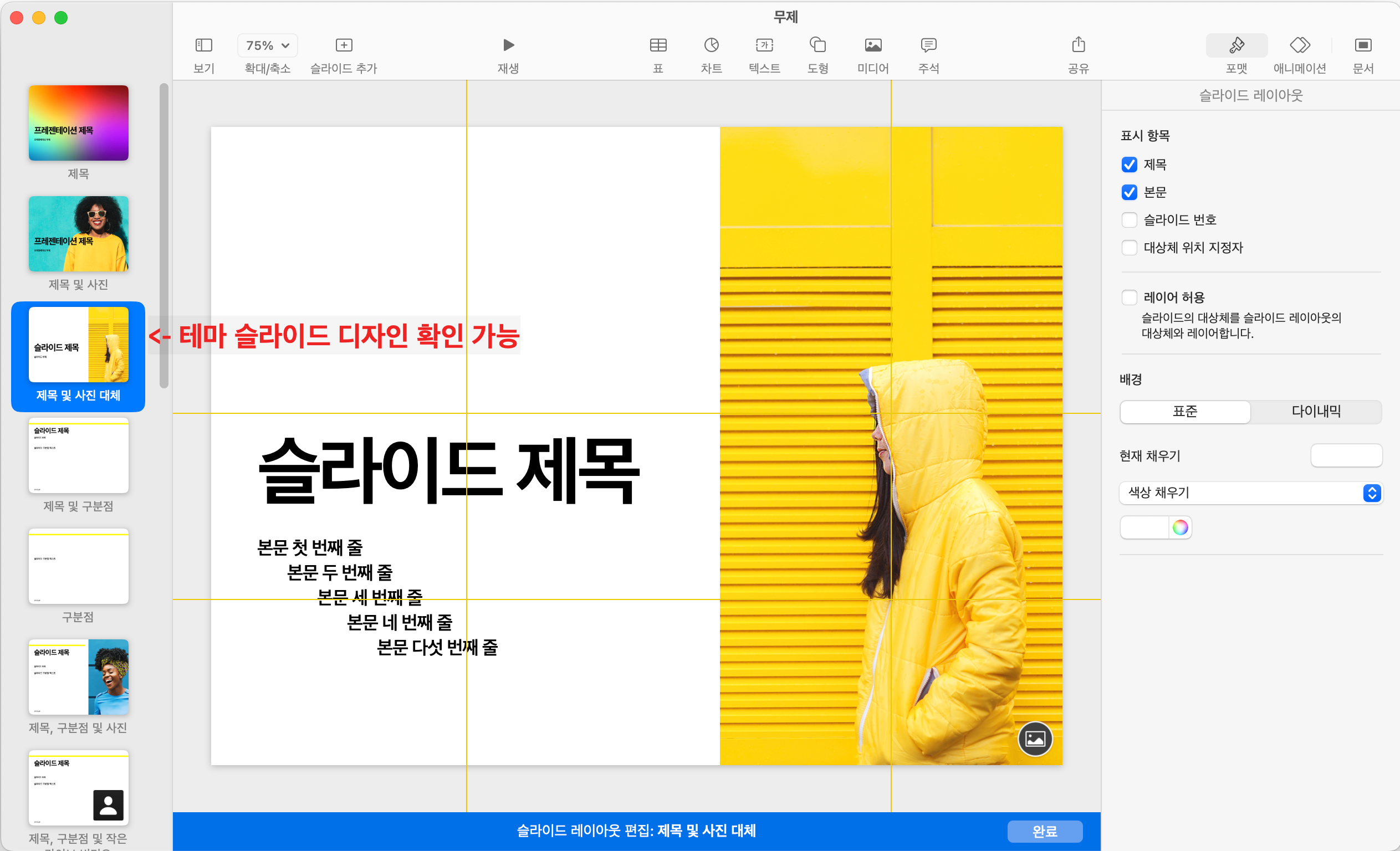The width and height of the screenshot is (1400, 851).
Task: Click the Media (미디어) toolbar icon
Action: pyautogui.click(x=873, y=45)
